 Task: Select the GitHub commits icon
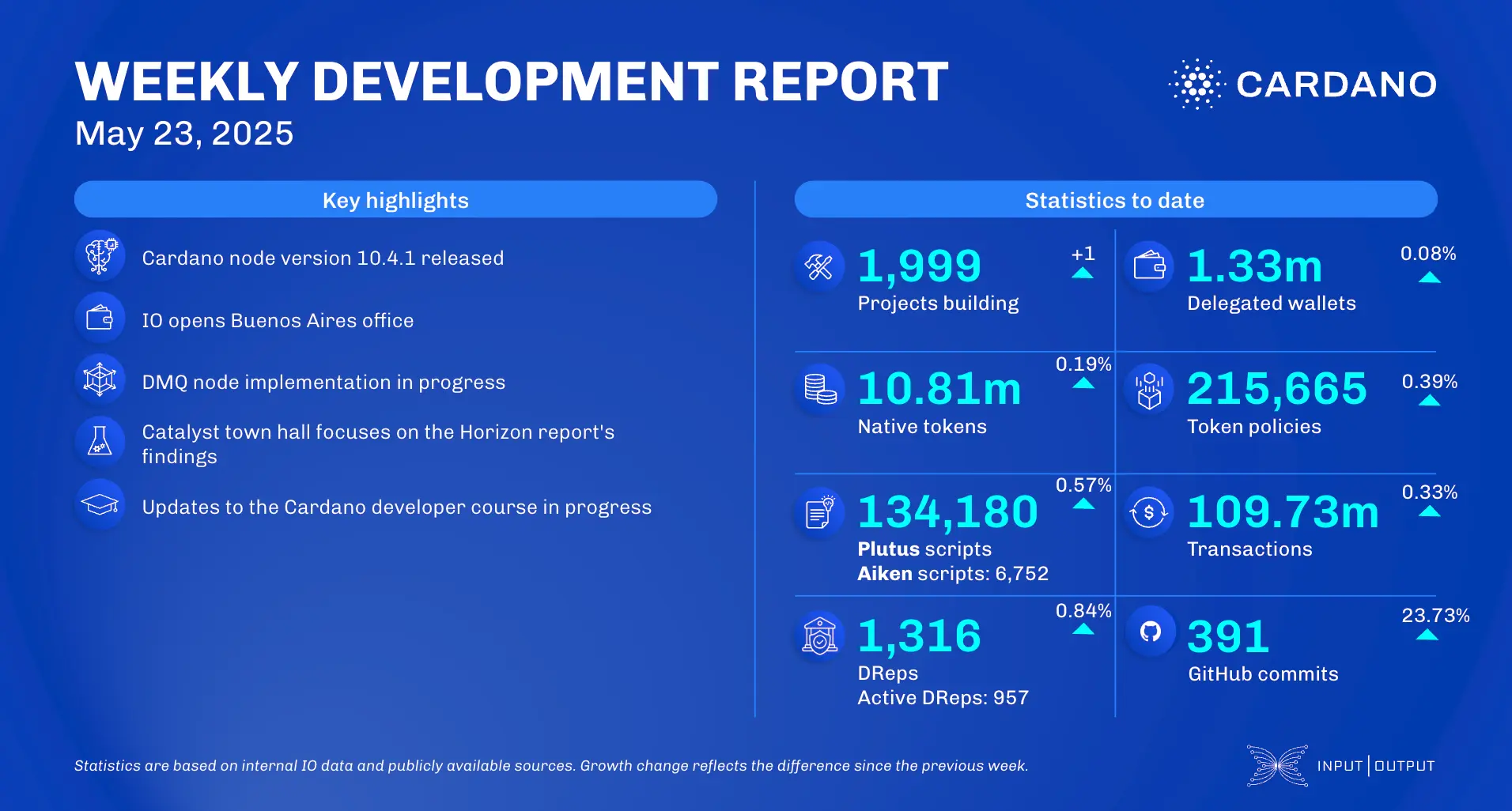[x=1149, y=632]
